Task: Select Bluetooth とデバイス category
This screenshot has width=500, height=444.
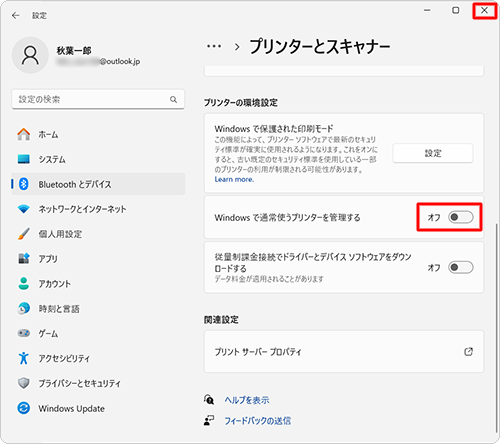Action: pos(98,184)
